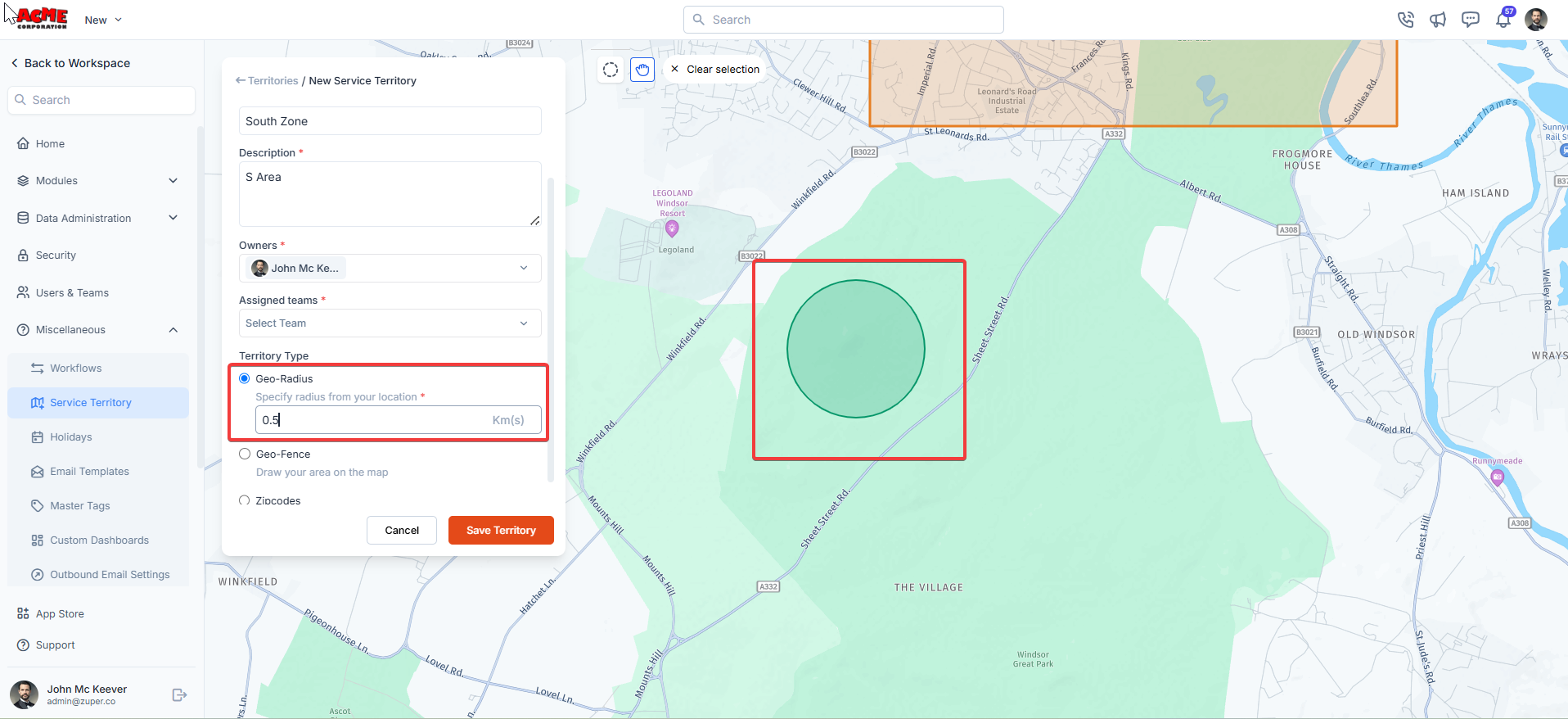Click the Runnymeade map pin
The height and width of the screenshot is (719, 1568).
pyautogui.click(x=1498, y=477)
